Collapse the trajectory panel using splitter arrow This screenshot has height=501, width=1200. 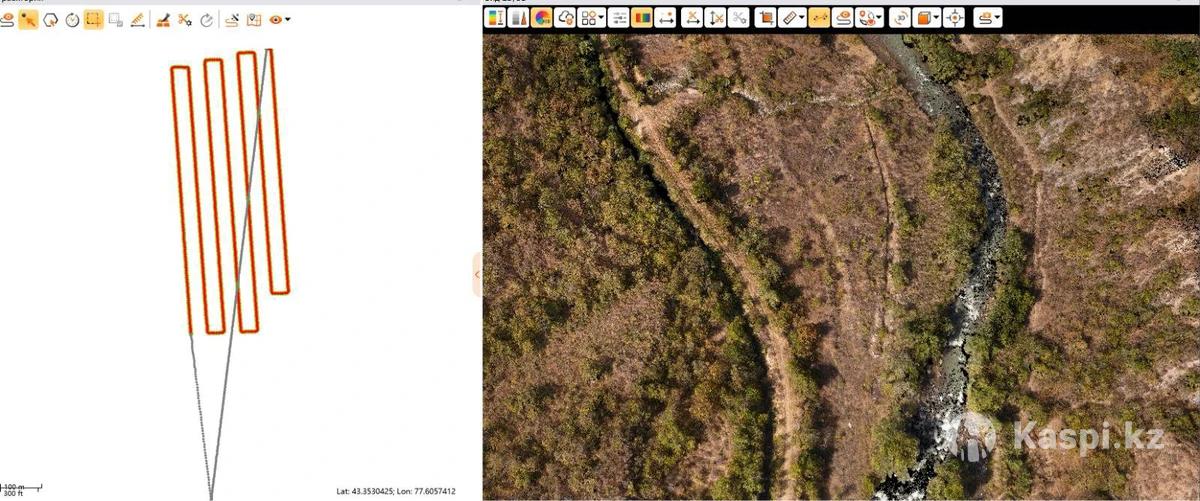(477, 274)
